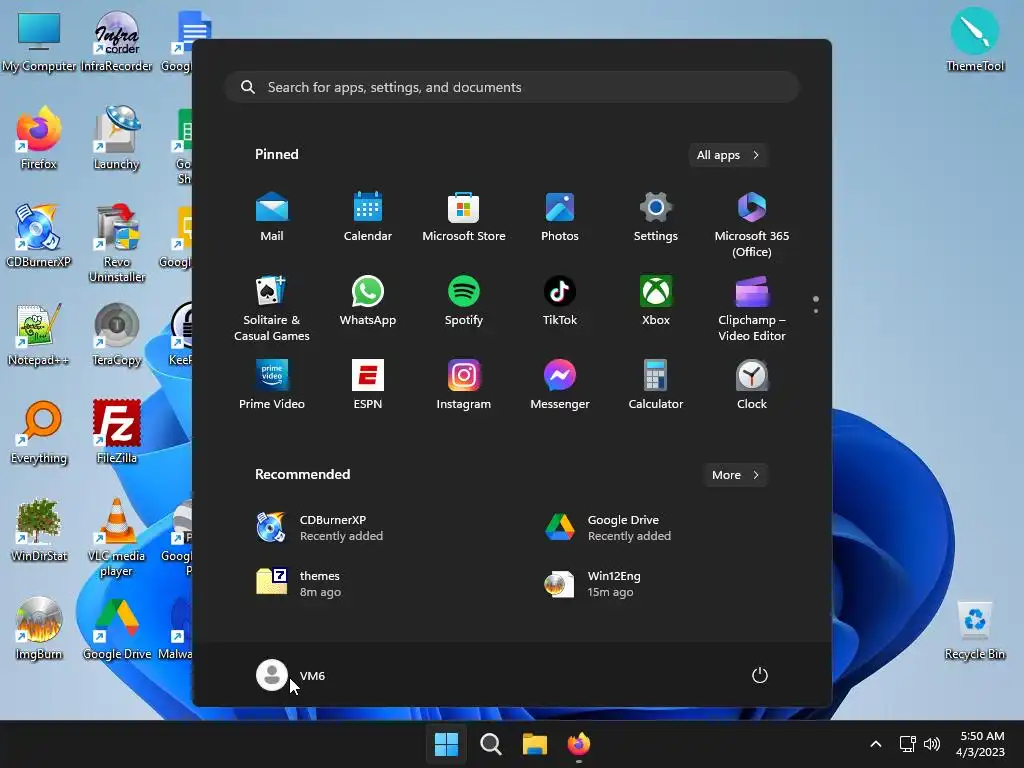
Task: Open Clipchamp Video Editor
Action: point(752,309)
